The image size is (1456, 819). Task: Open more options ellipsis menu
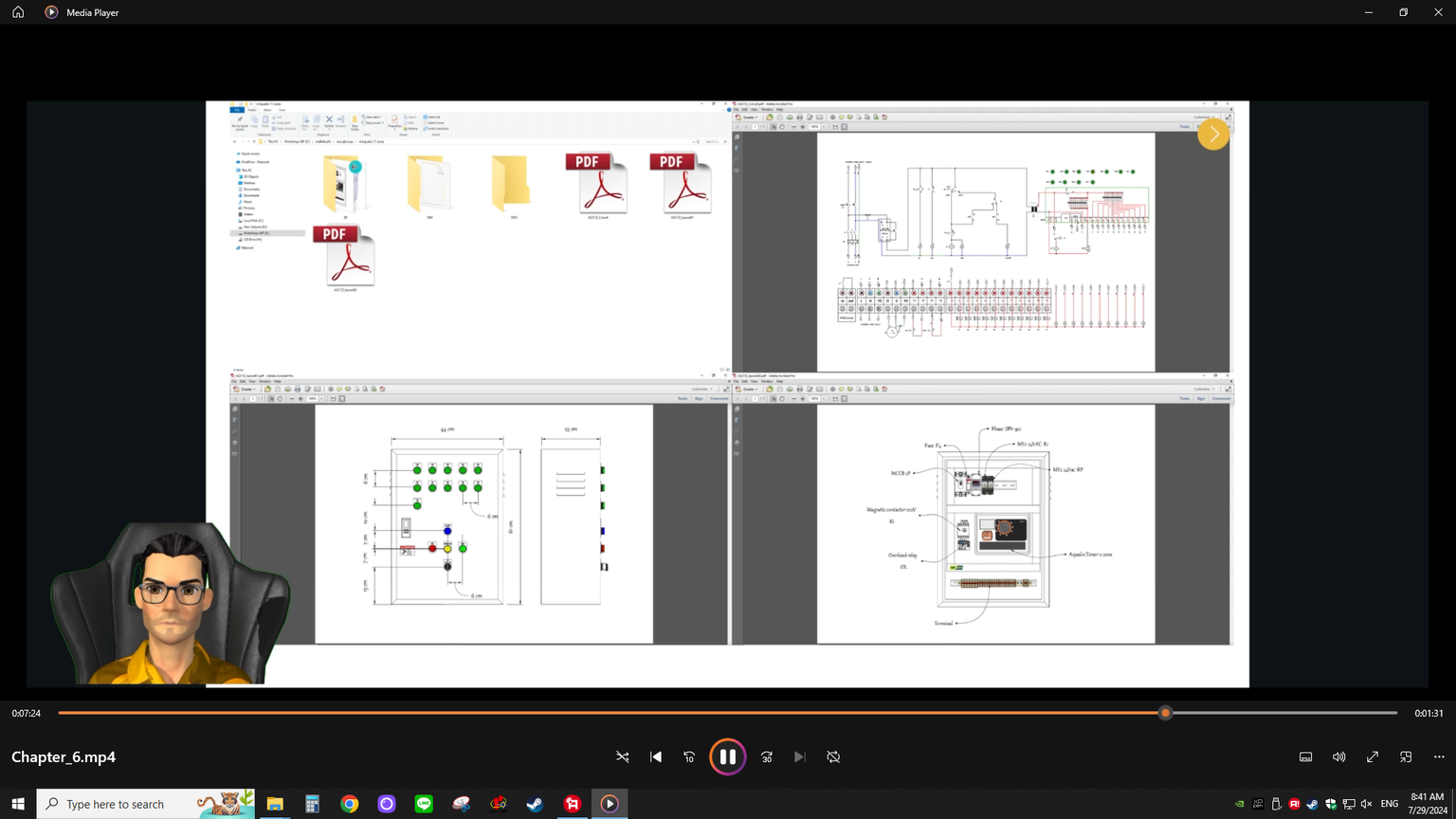tap(1439, 756)
